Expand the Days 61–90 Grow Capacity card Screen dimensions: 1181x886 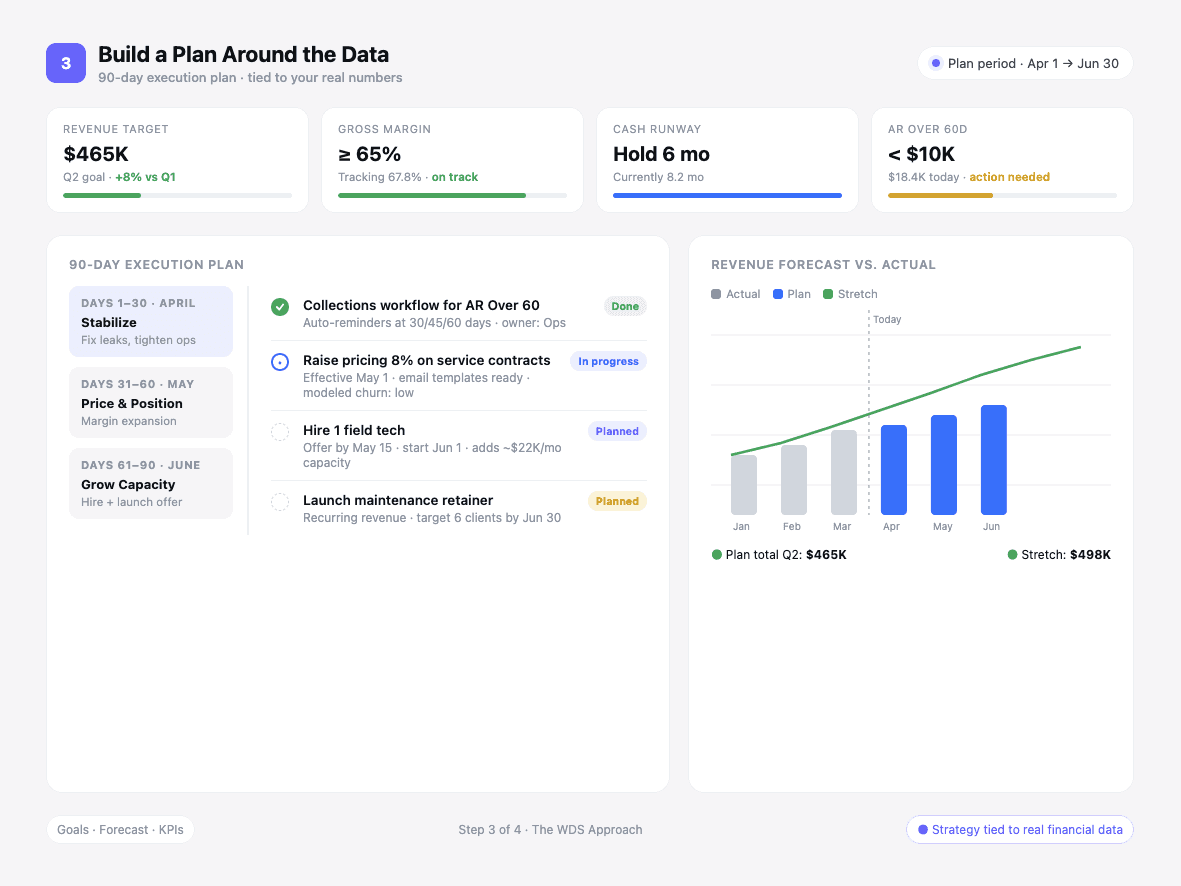pyautogui.click(x=150, y=483)
